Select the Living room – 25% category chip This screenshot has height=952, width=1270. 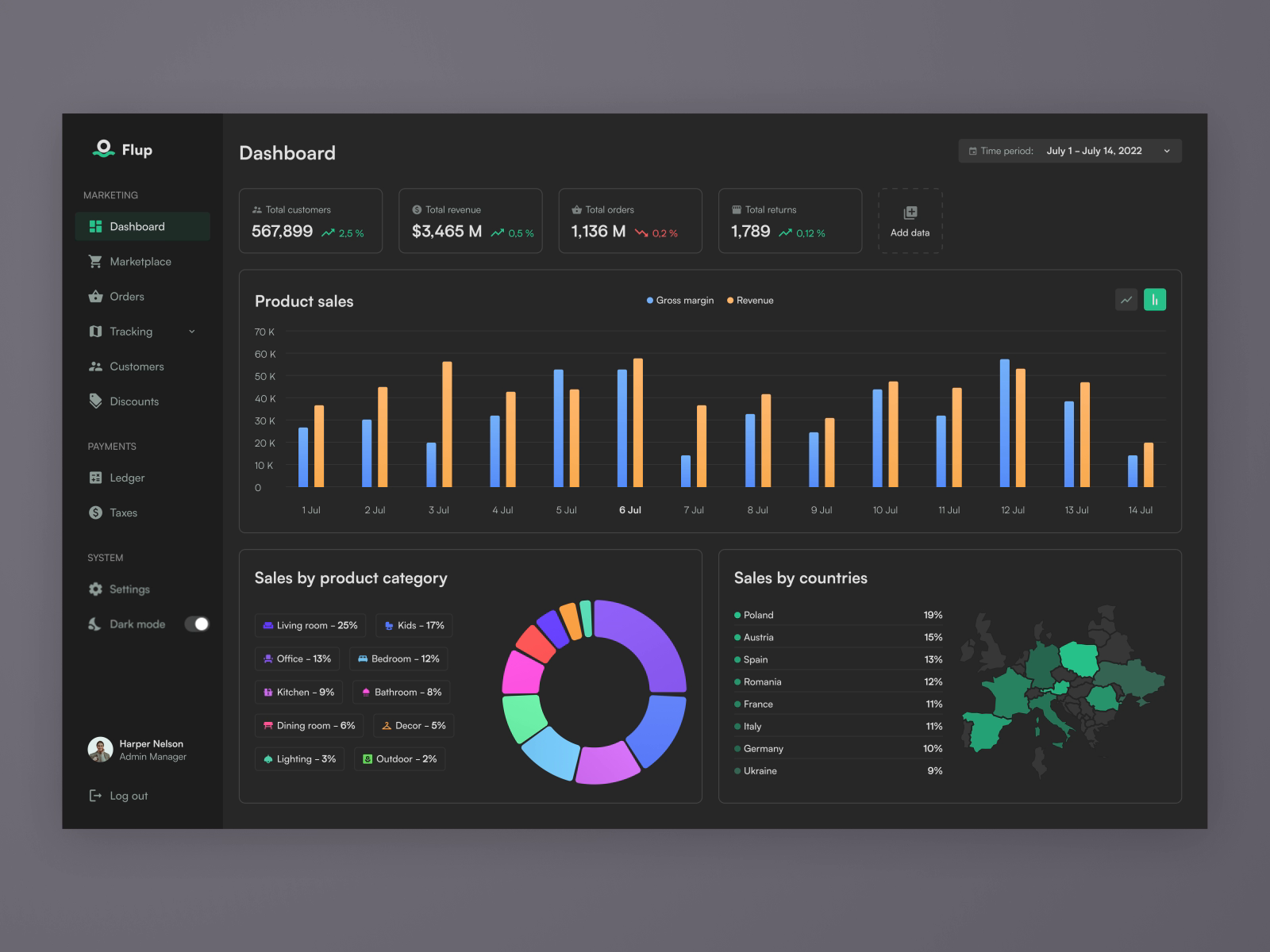[310, 625]
